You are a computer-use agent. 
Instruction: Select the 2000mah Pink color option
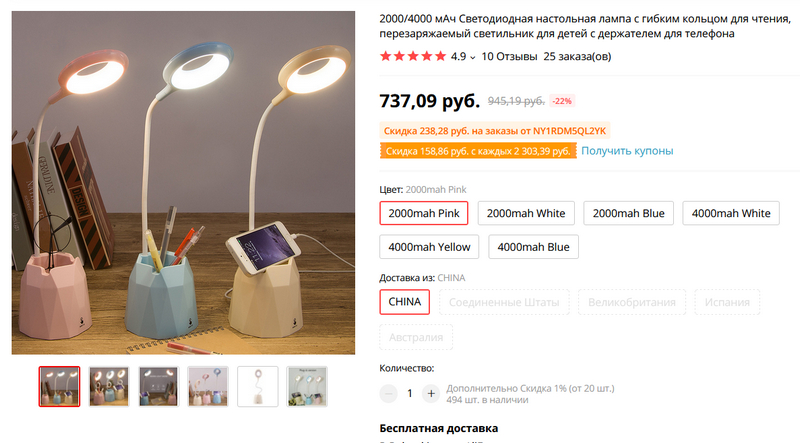423,213
